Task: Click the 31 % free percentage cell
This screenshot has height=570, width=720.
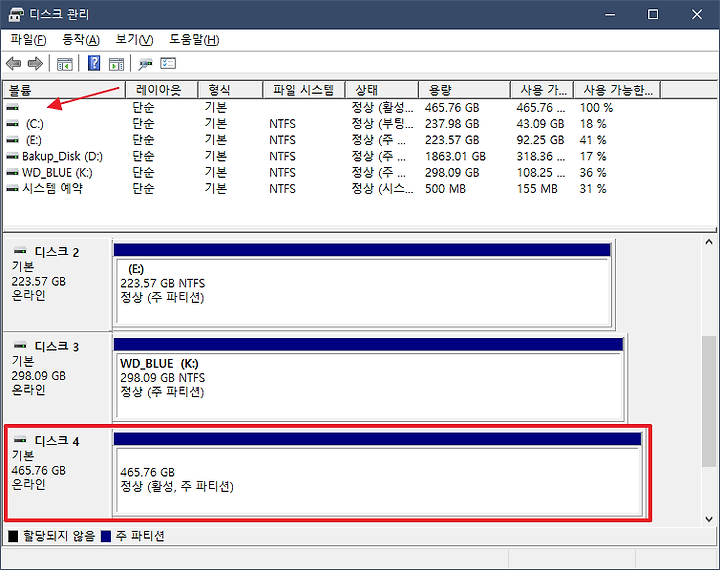Action: 593,189
